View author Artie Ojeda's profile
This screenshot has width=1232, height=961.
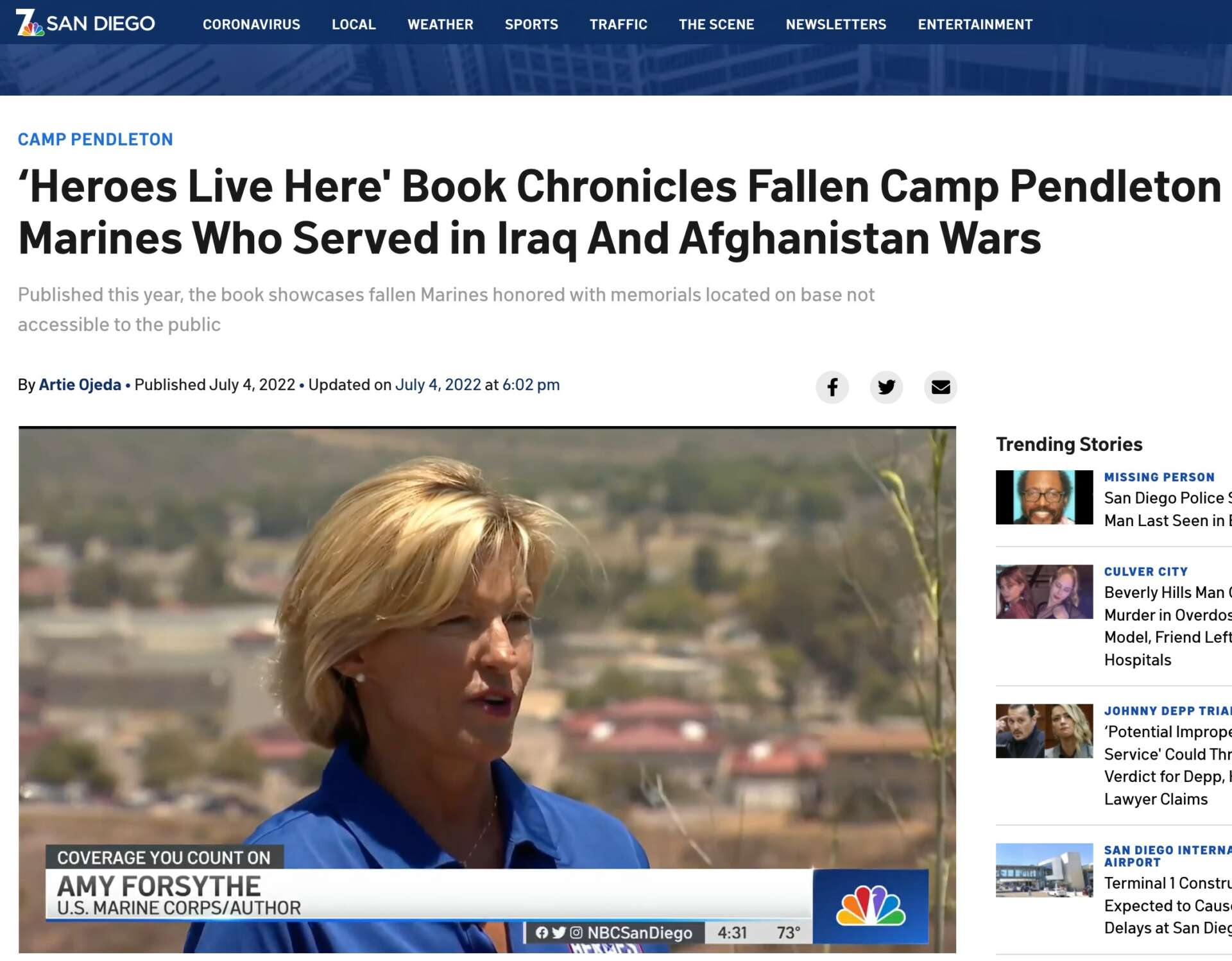(80, 384)
